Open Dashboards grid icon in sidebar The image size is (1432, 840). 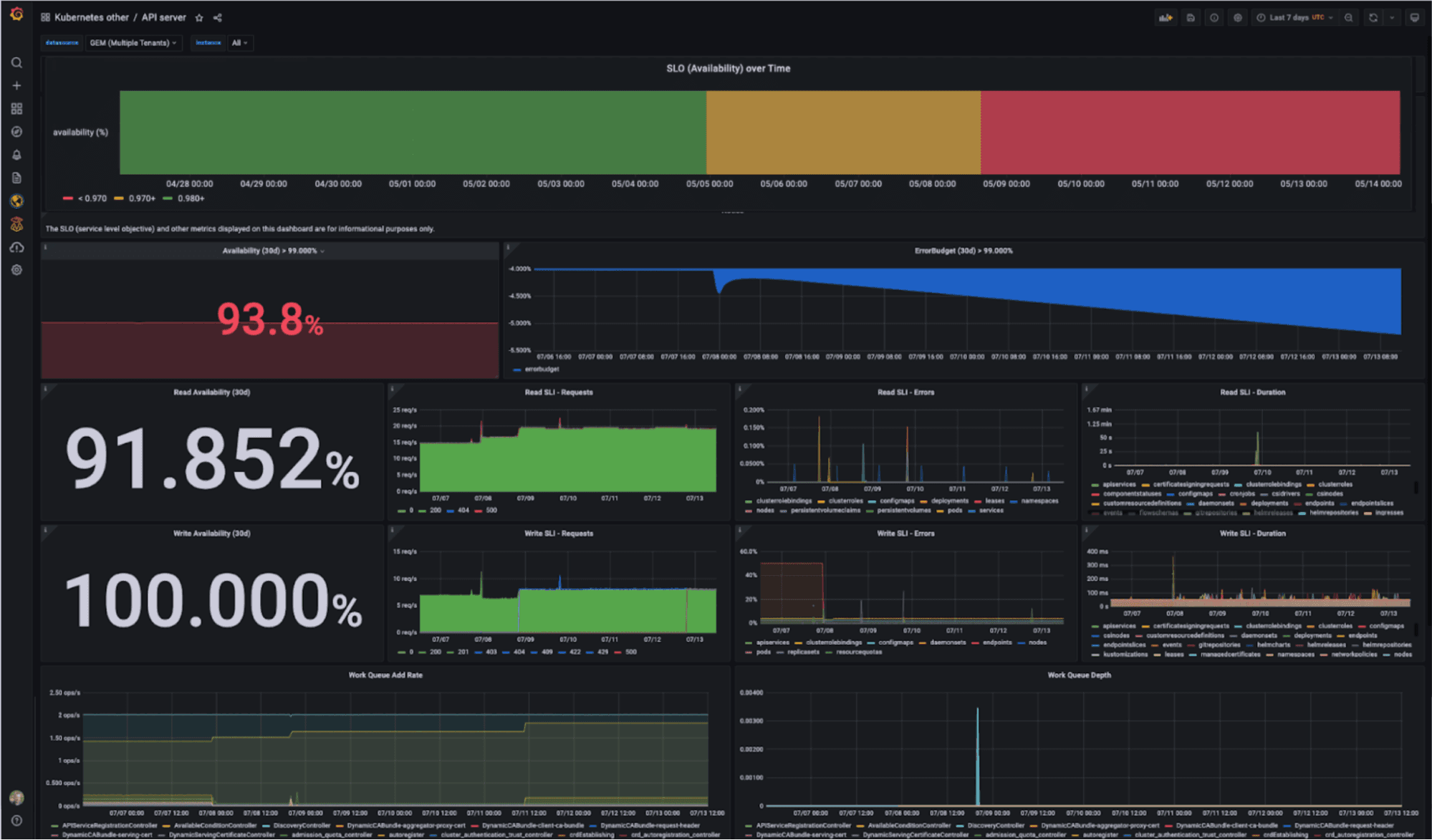[16, 109]
